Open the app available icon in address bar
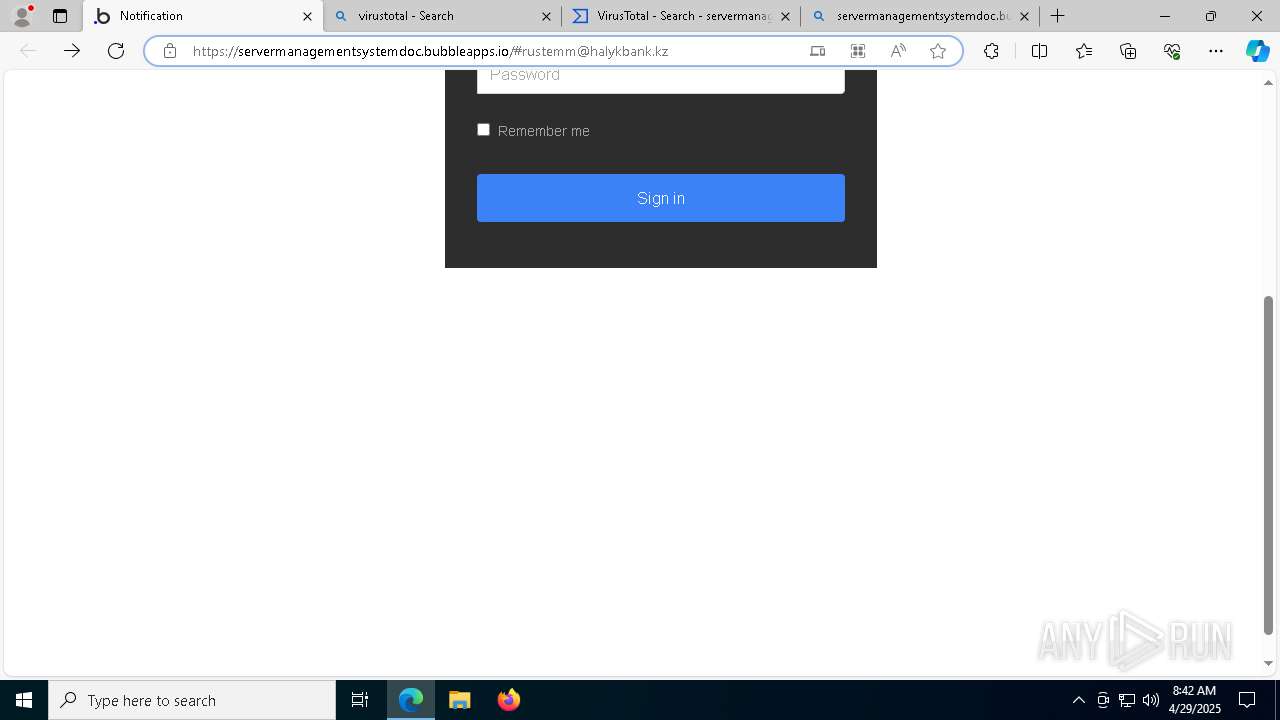The image size is (1280, 720). [x=817, y=51]
